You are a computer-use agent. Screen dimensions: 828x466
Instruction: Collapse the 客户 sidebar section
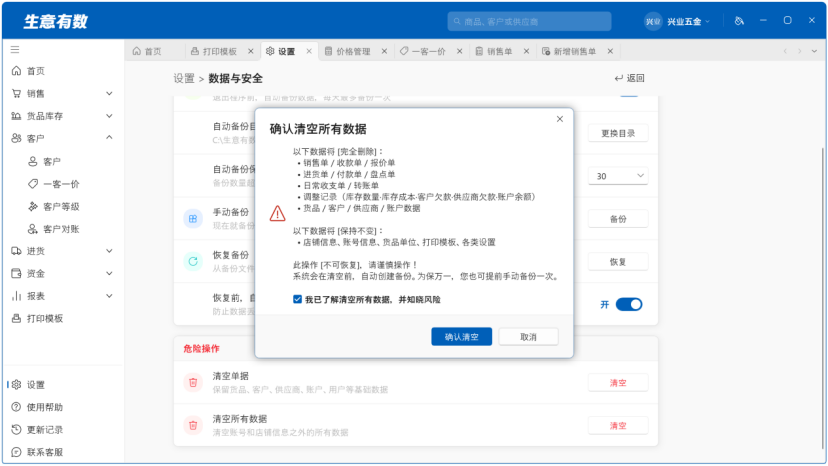click(109, 138)
